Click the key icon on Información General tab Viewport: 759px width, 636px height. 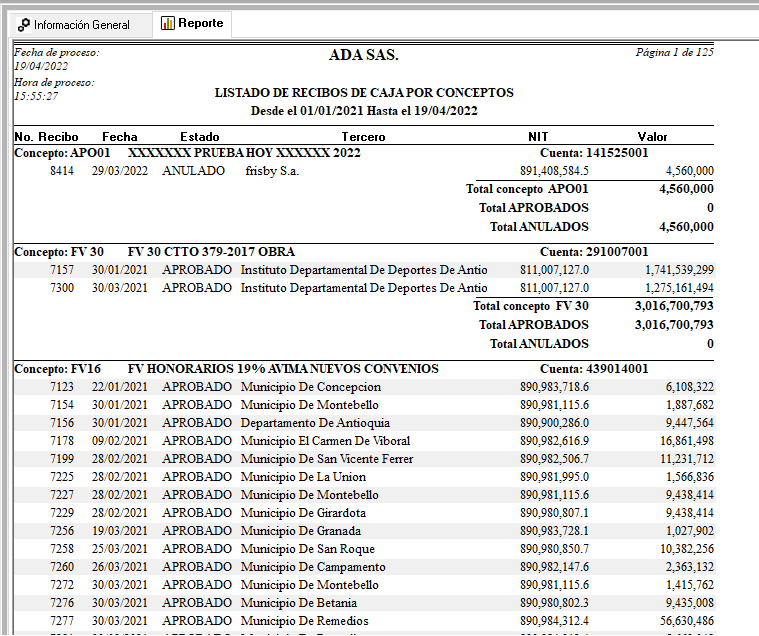click(x=24, y=24)
